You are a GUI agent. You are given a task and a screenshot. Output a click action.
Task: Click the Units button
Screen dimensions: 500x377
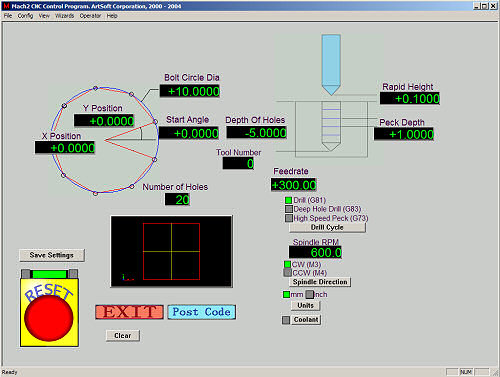[305, 305]
